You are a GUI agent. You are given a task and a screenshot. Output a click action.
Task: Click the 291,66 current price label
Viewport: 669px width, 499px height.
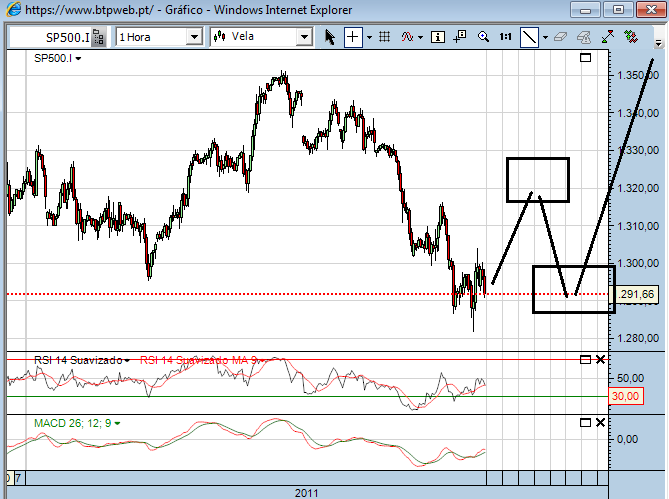click(636, 294)
